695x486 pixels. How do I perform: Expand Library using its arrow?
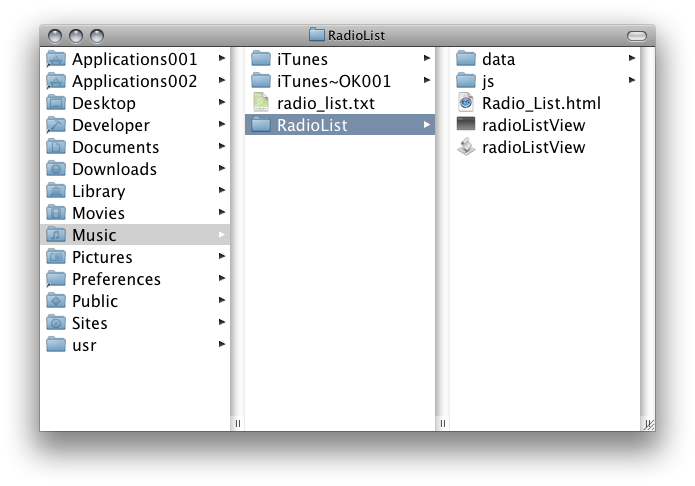[x=222, y=190]
